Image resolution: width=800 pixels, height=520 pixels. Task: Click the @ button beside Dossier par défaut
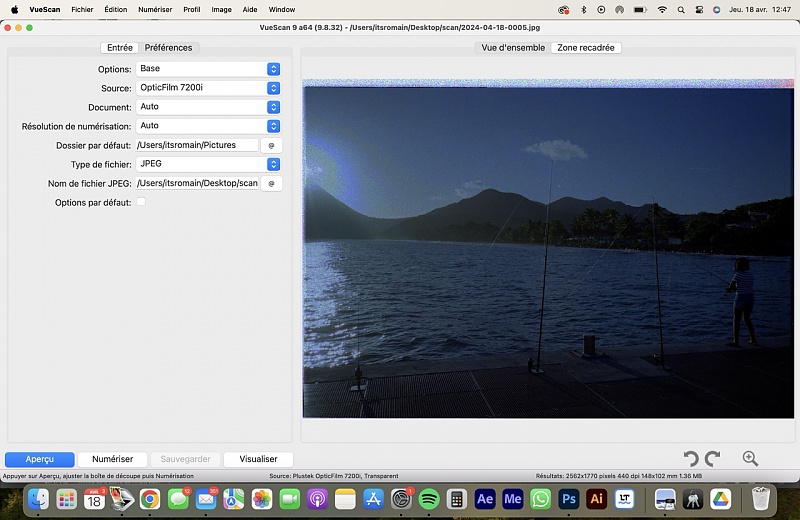point(271,145)
